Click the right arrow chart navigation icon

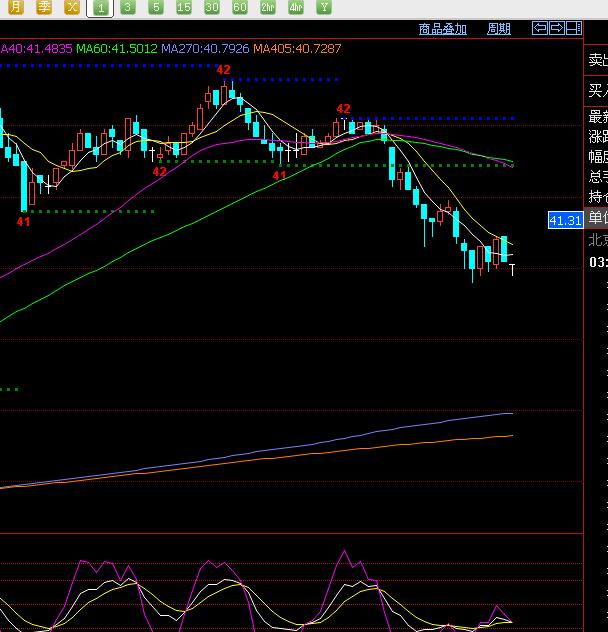click(x=557, y=29)
